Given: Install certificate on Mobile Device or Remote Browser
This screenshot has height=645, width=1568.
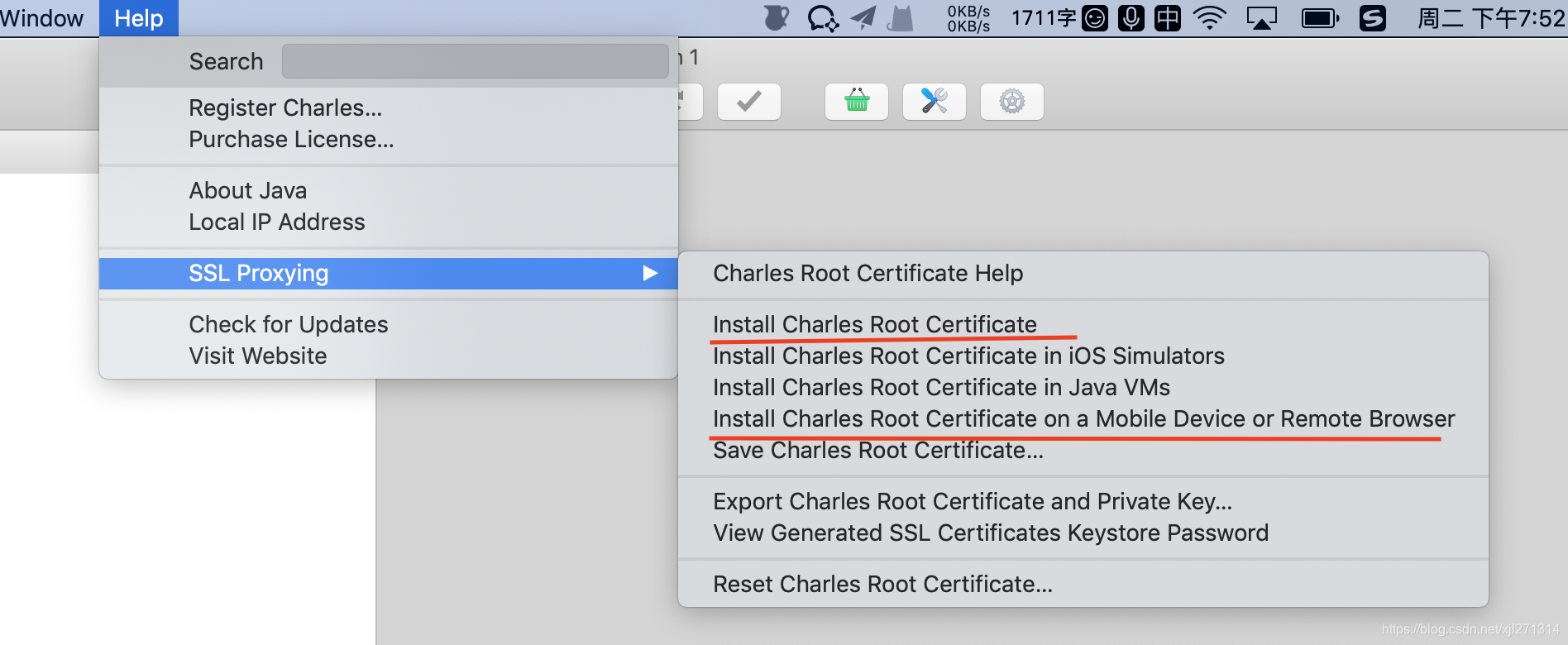Looking at the screenshot, I should pyautogui.click(x=1083, y=419).
